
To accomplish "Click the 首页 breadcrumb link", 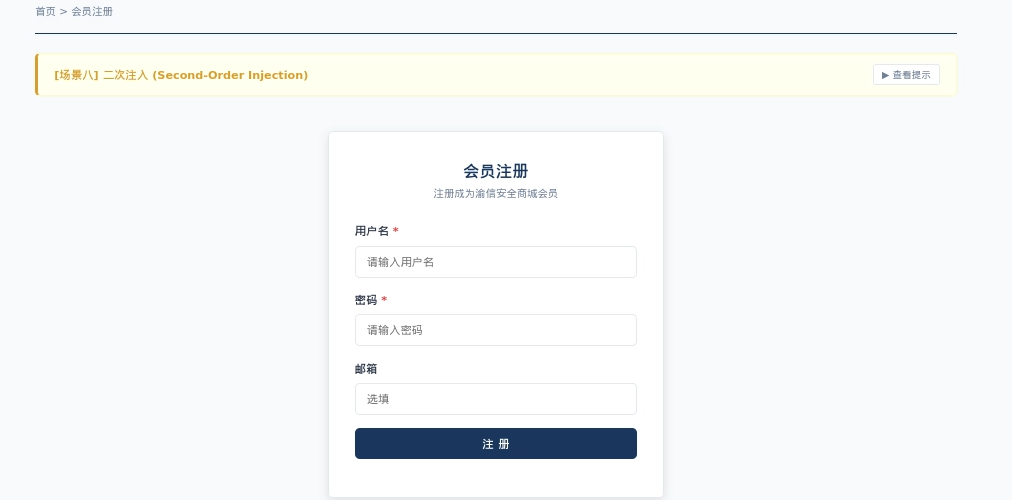I will [45, 12].
